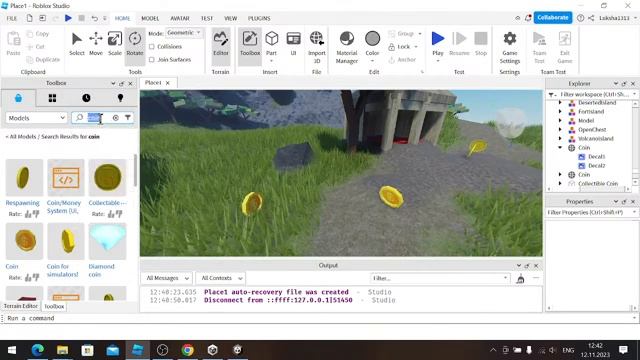Screen dimensions: 640x360
Task: Open Toolbox search filter options
Action: [128, 118]
